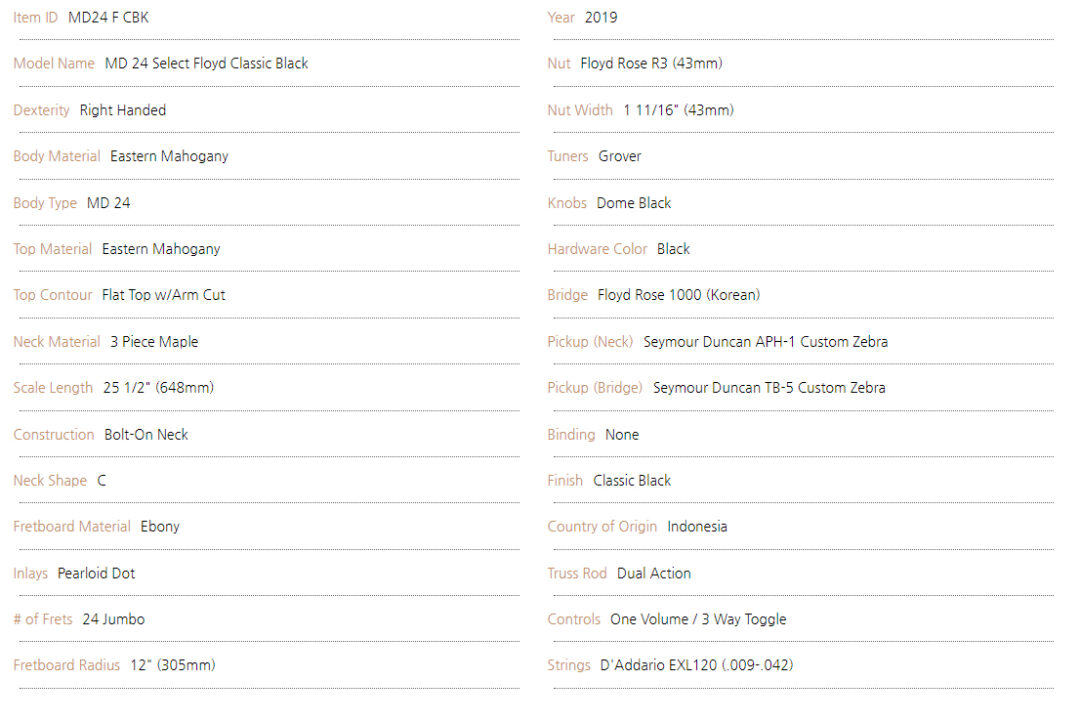
Task: Select the Body Material Eastern Mahogany text
Action: point(169,156)
